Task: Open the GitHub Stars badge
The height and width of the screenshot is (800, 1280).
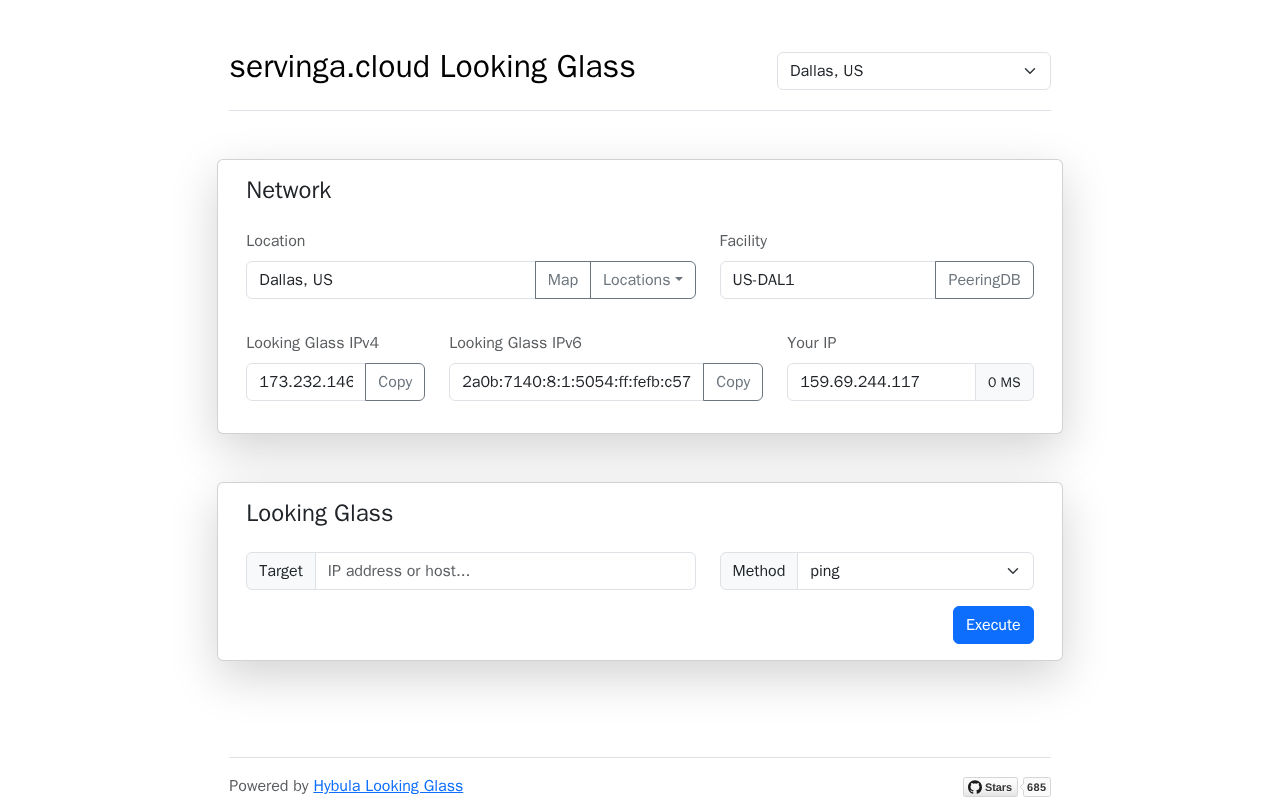Action: click(990, 787)
